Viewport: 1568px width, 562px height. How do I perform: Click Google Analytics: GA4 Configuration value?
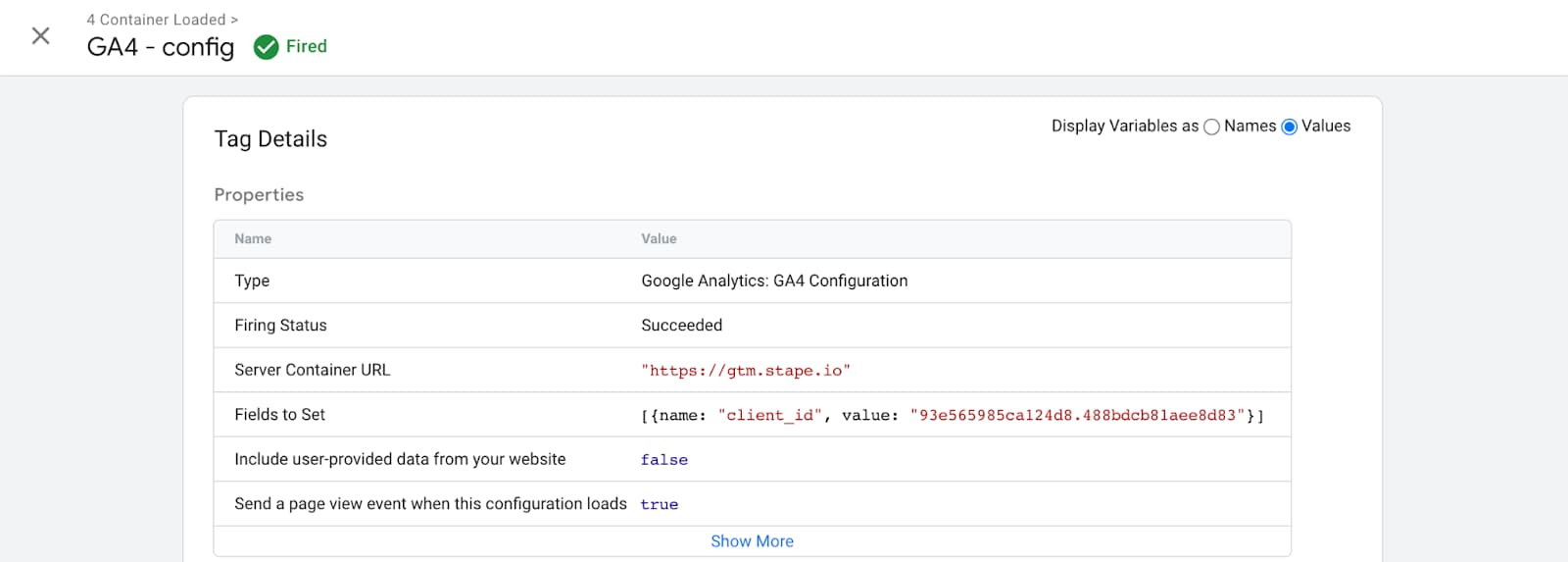[774, 281]
